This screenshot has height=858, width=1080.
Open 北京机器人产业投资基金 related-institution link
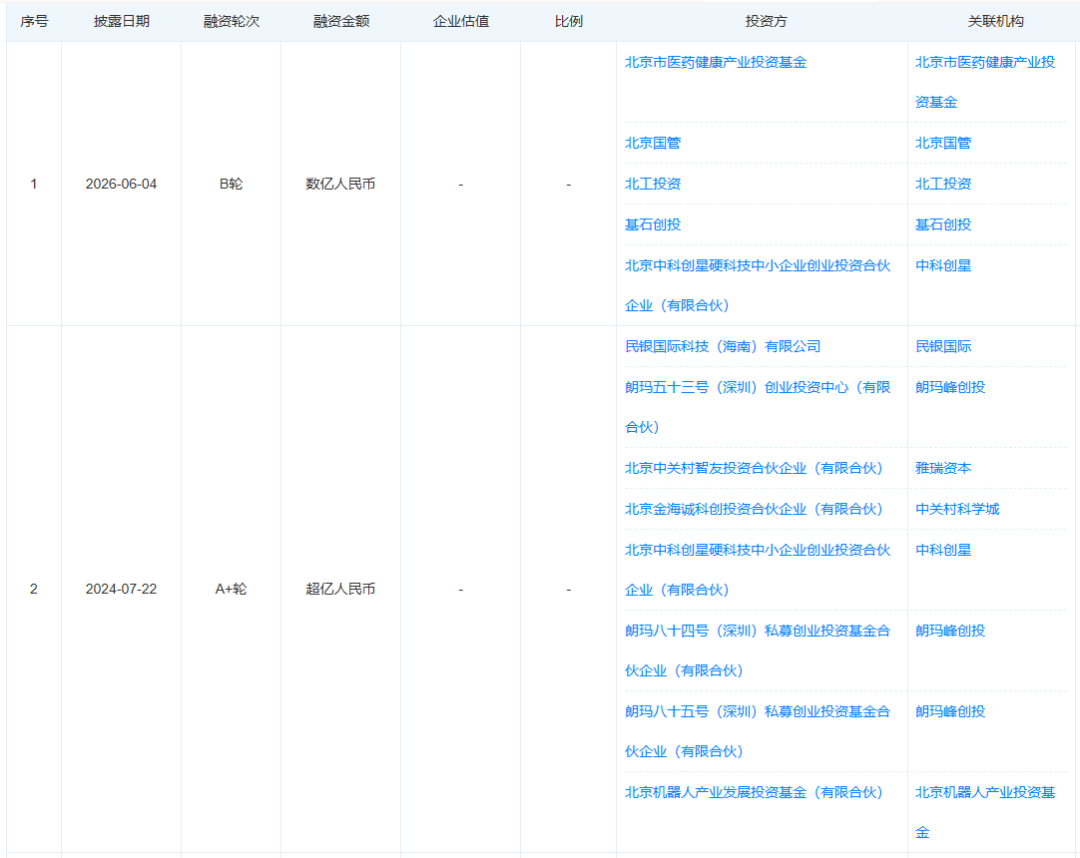coord(985,813)
